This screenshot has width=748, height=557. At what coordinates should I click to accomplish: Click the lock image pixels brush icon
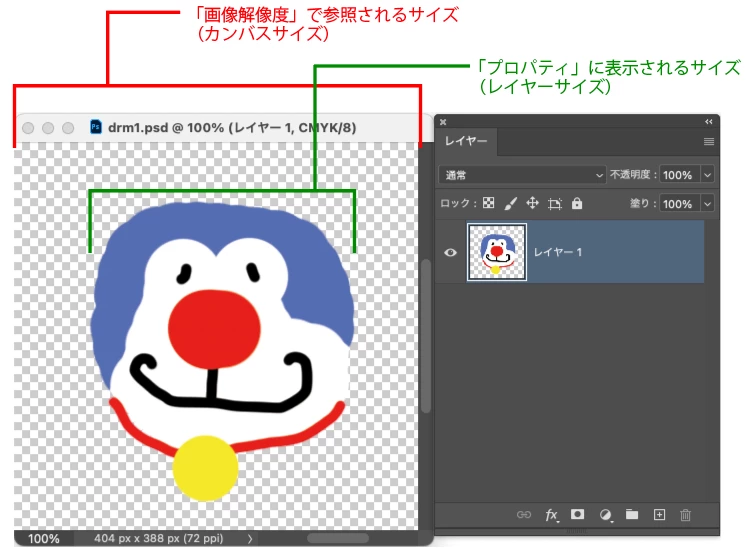[510, 204]
